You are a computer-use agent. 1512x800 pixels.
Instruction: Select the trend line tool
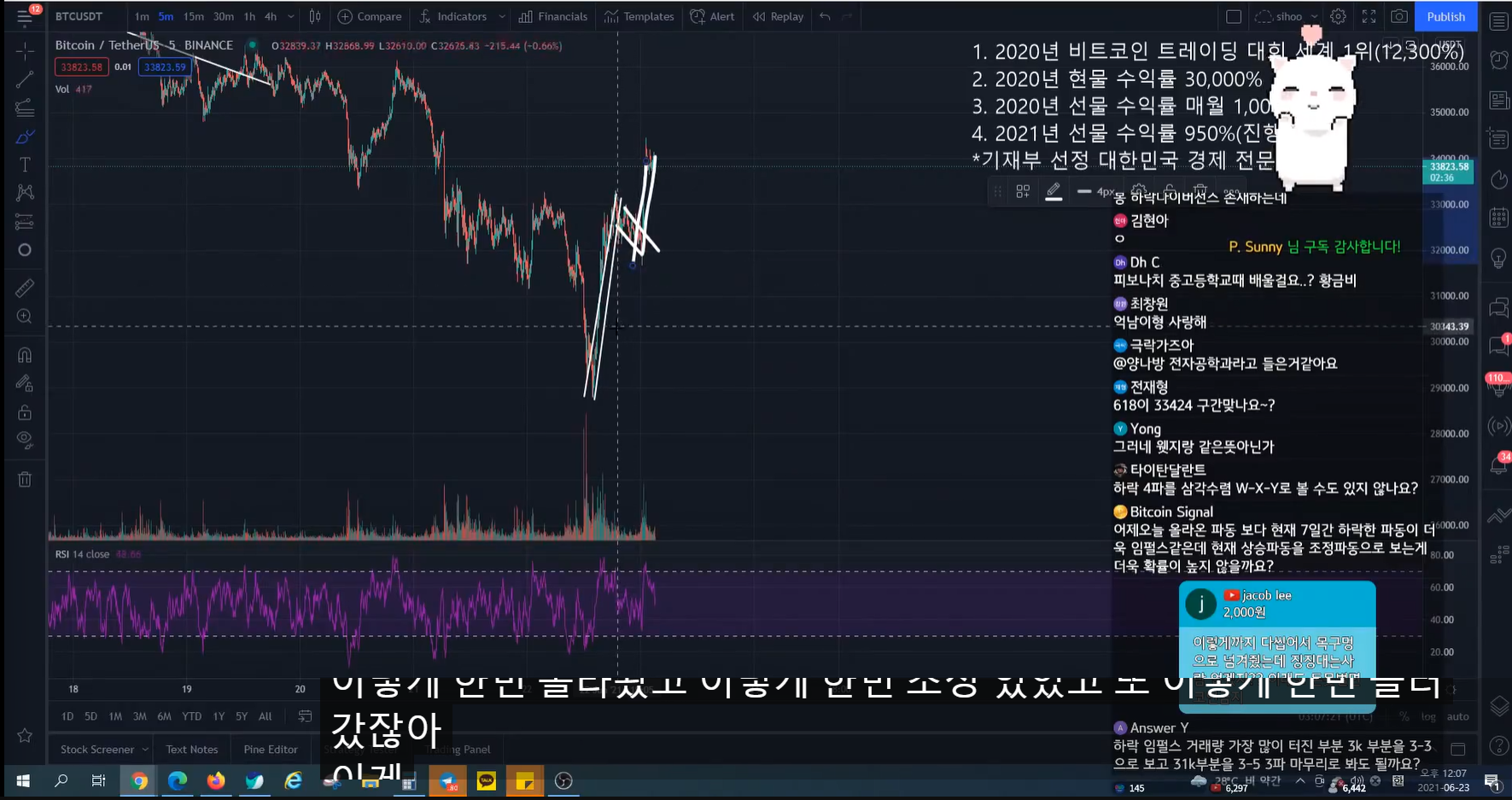(25, 80)
